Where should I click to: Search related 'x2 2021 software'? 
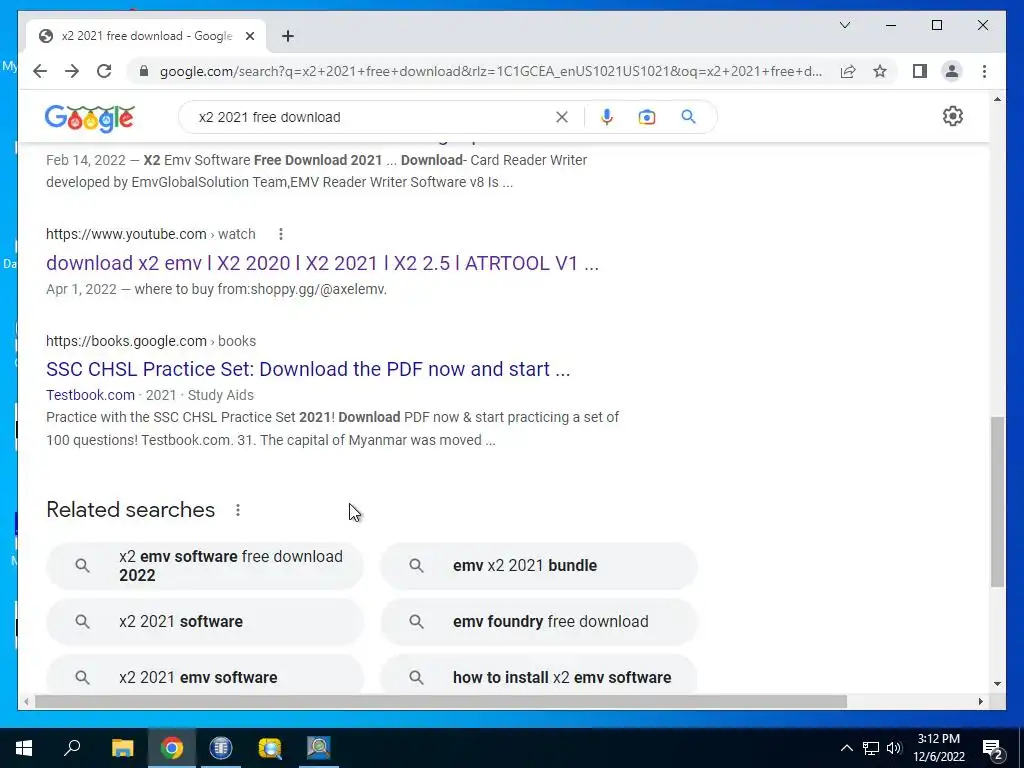(205, 622)
